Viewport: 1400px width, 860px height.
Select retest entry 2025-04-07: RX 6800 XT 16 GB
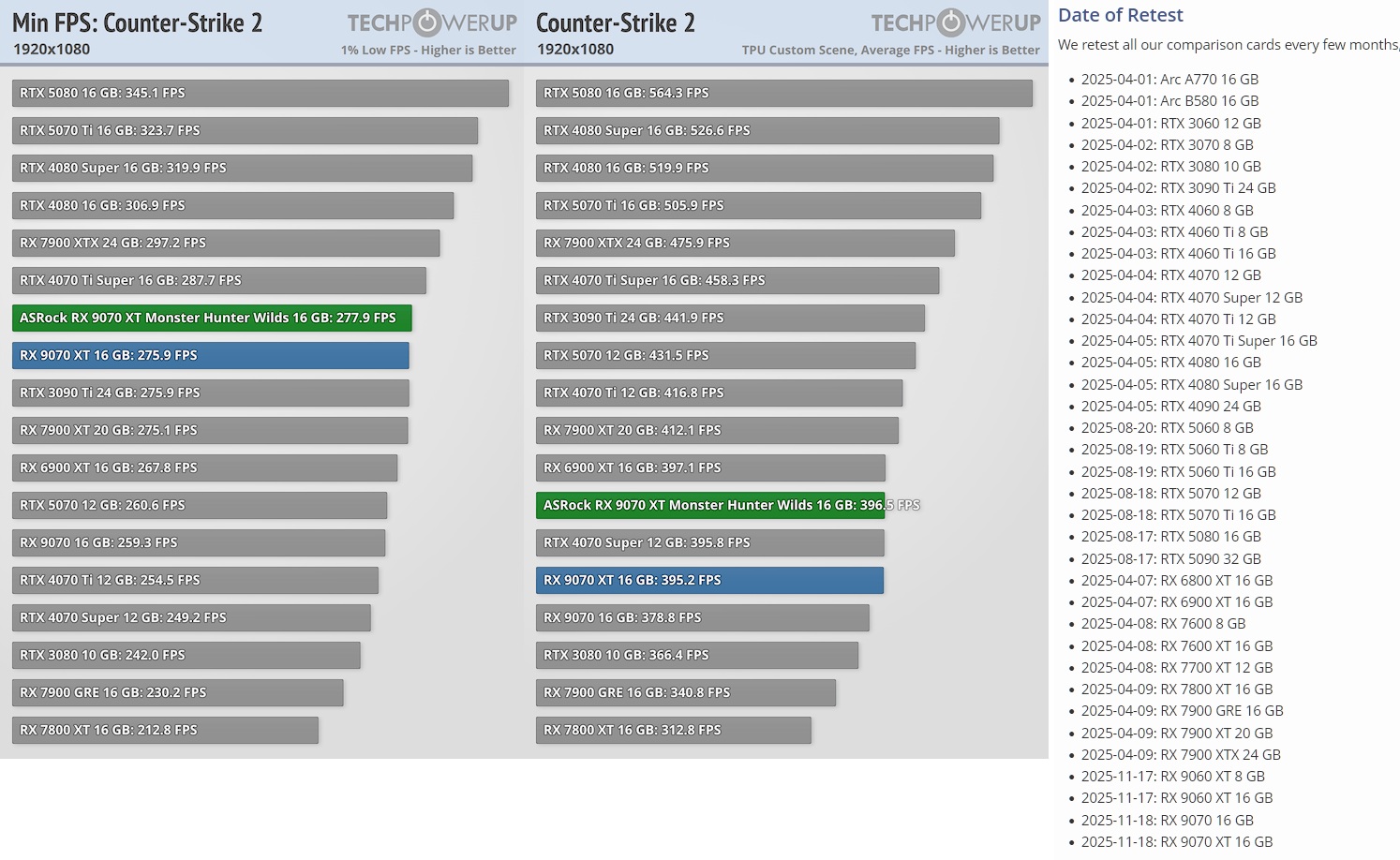[x=1177, y=581]
